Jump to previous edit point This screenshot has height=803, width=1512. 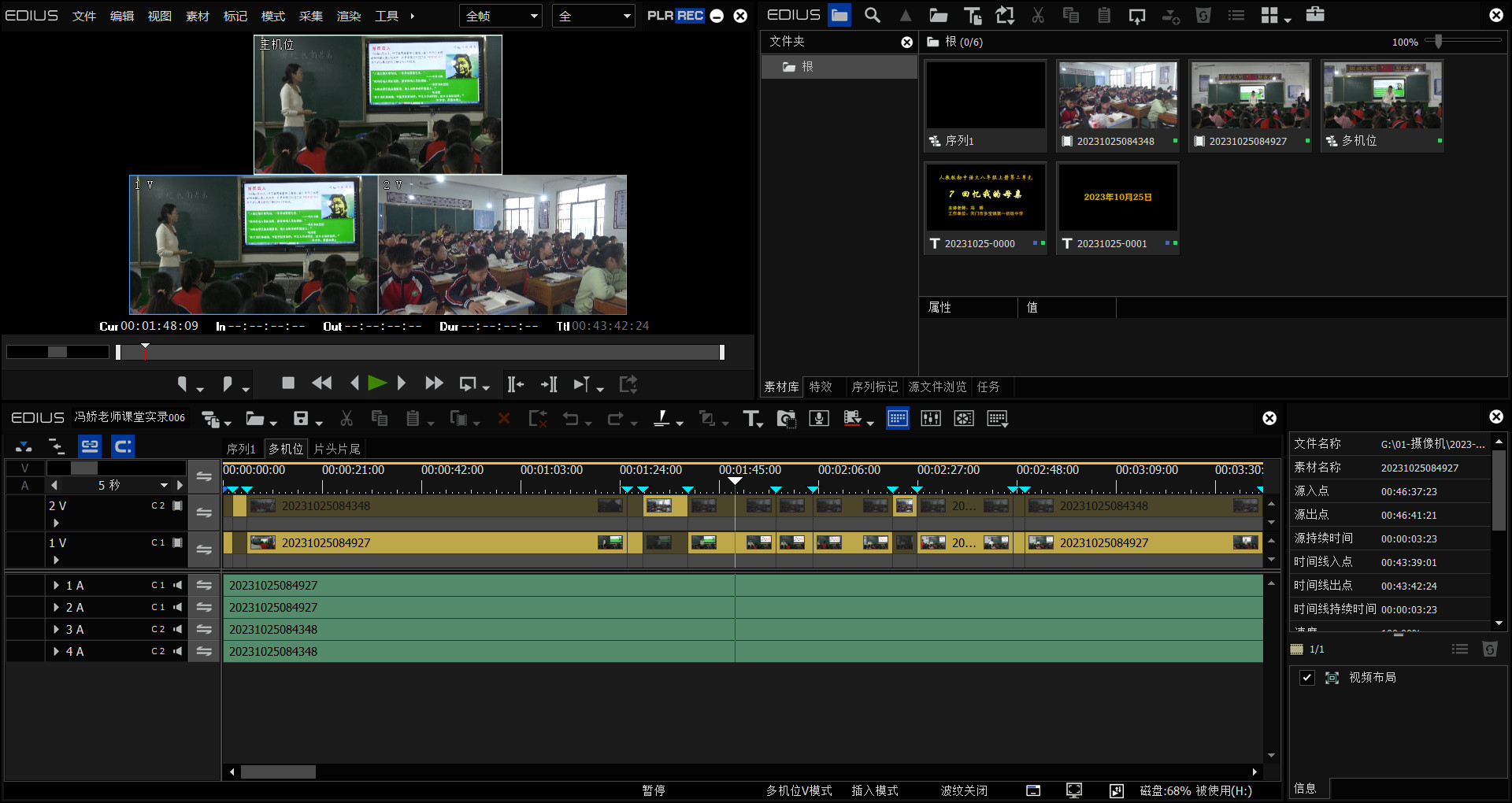[515, 384]
